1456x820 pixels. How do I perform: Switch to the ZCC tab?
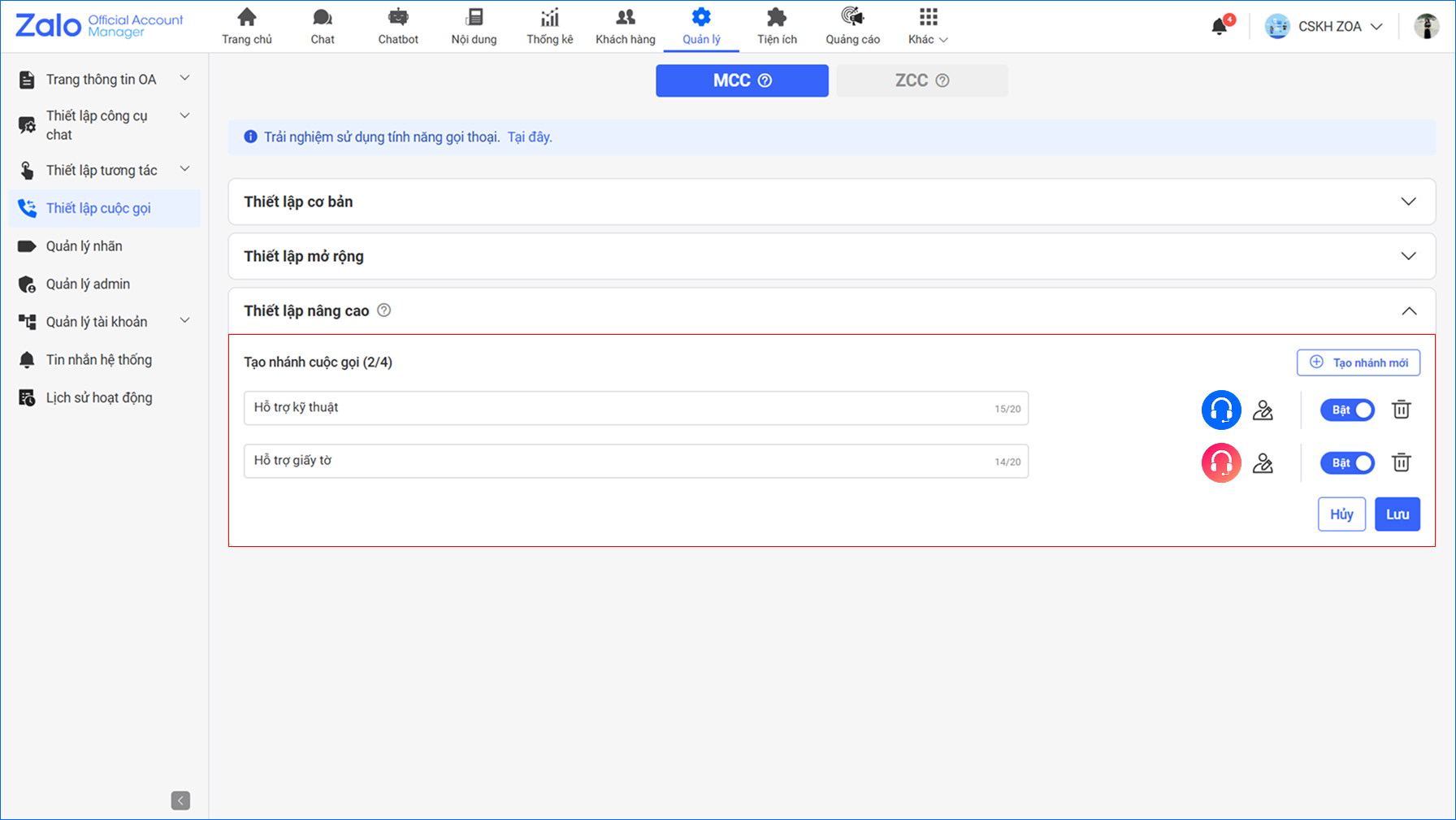coord(921,80)
